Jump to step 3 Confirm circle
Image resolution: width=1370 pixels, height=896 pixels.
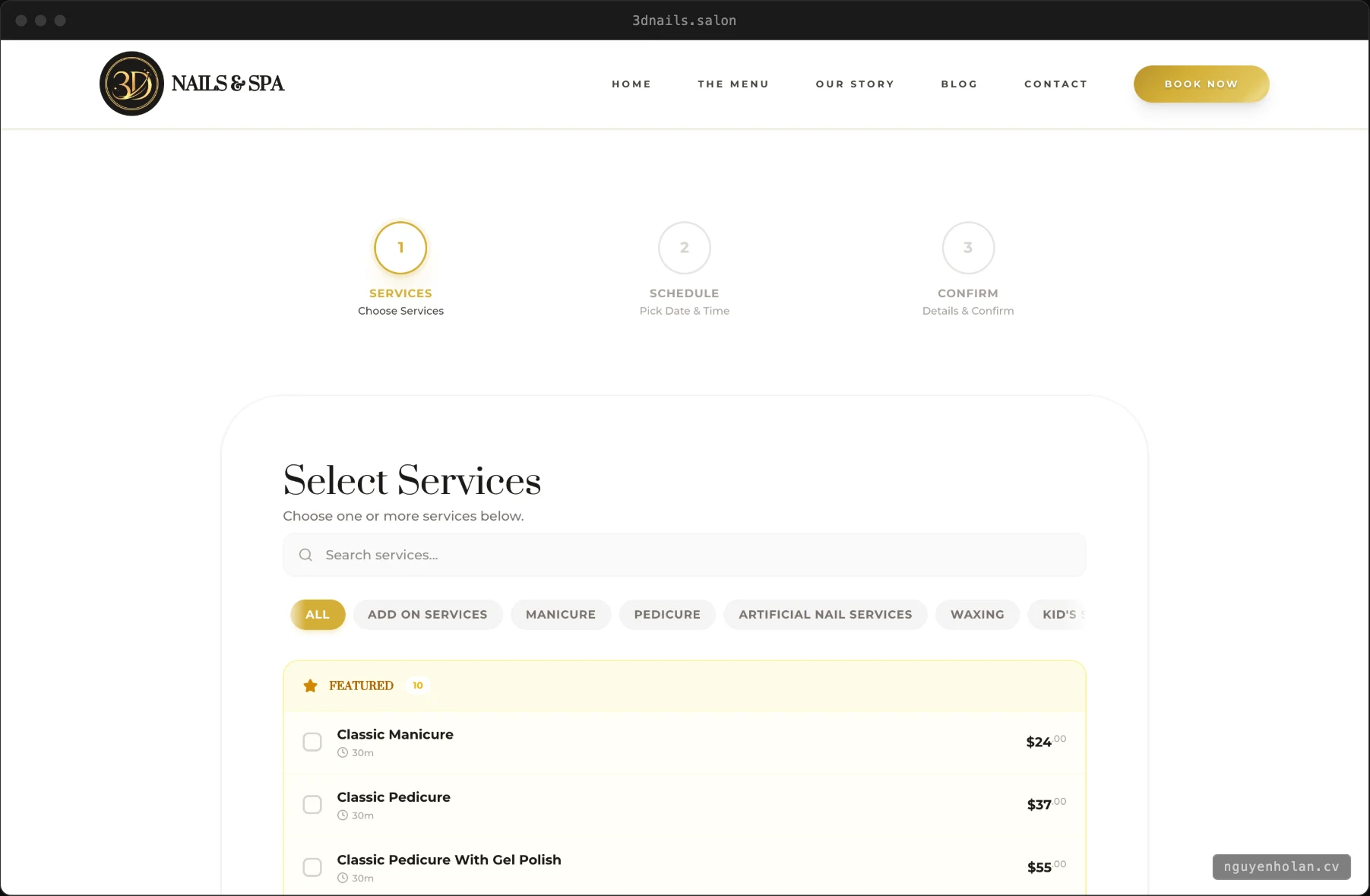[x=968, y=248]
